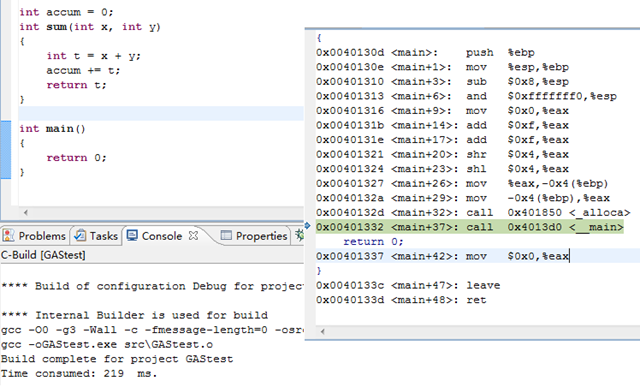
Task: Click the 'accum += t;' line
Action: pos(83,71)
